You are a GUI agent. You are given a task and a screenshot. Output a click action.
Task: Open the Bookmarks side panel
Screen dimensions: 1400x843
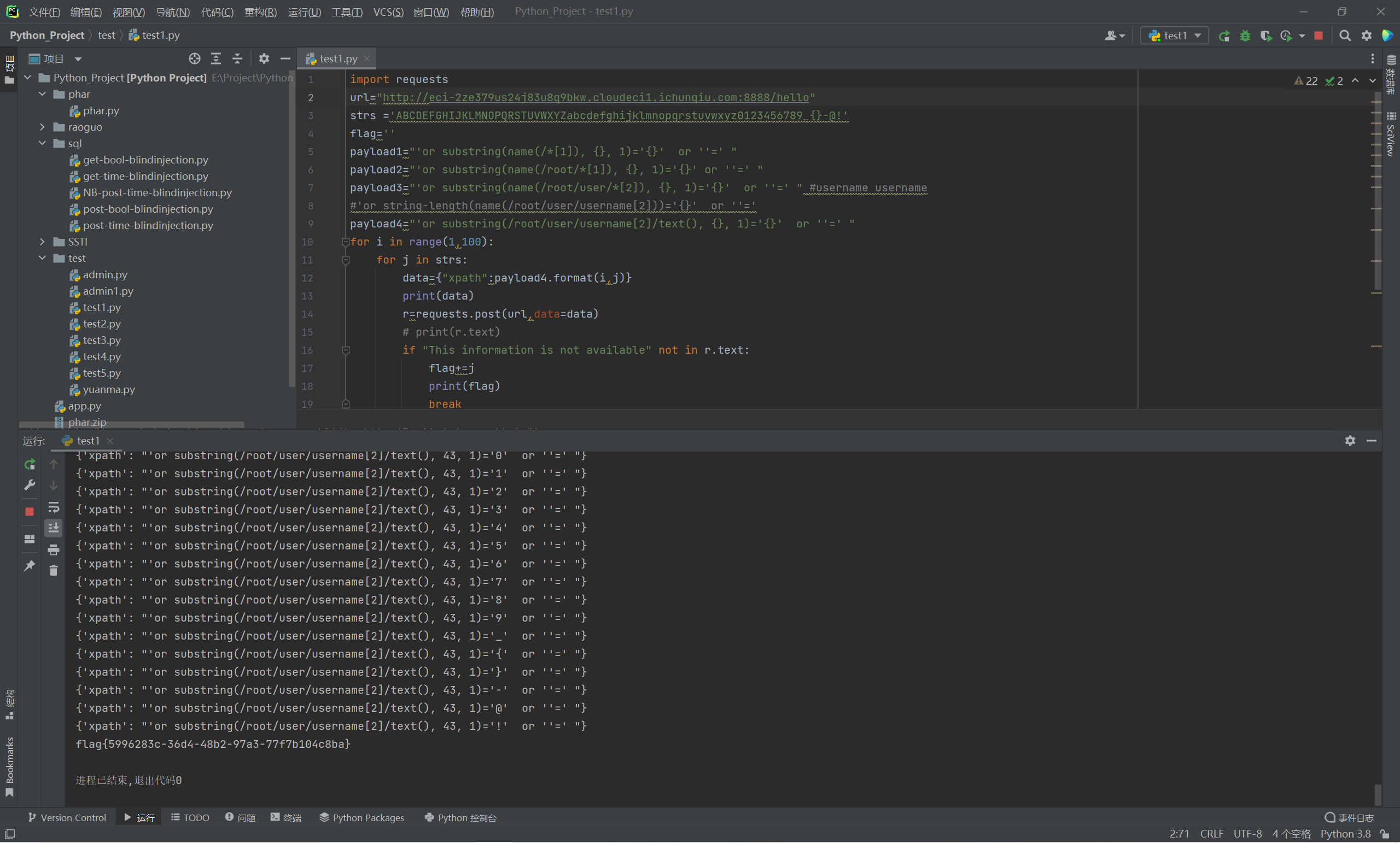click(10, 766)
